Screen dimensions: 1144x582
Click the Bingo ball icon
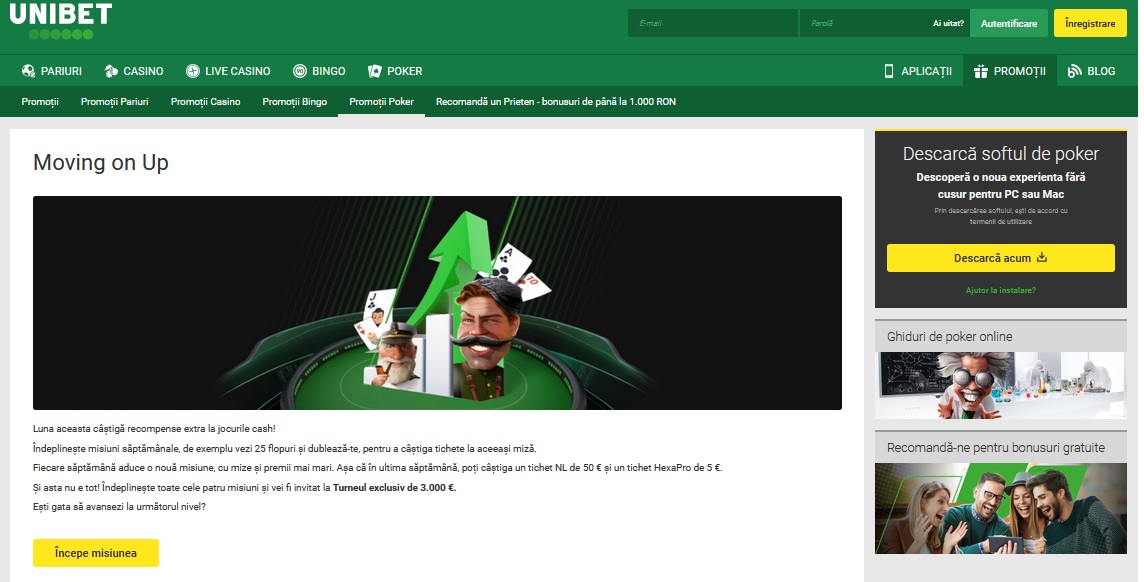pyautogui.click(x=300, y=71)
